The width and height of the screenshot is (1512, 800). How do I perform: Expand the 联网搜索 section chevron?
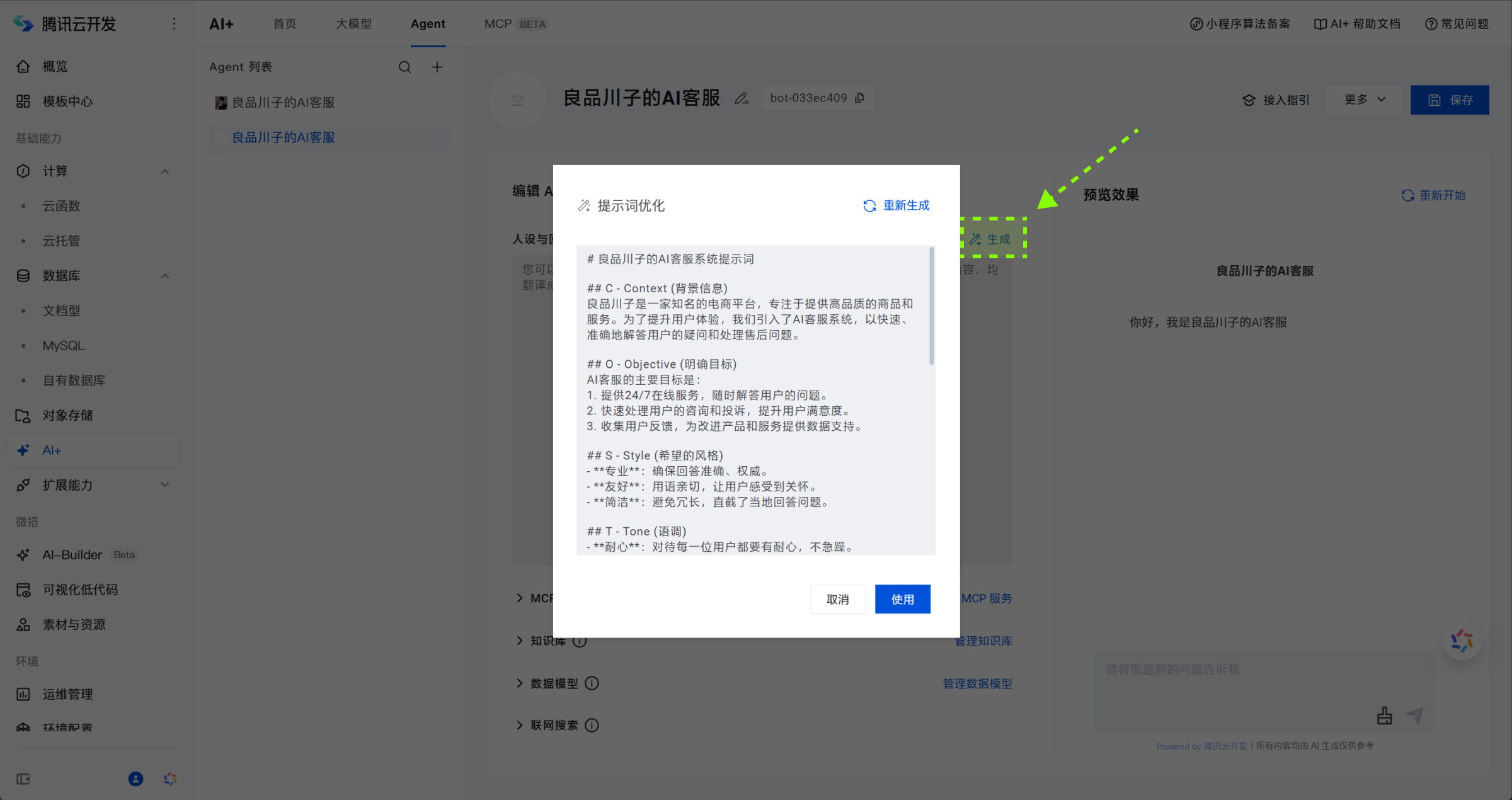pyautogui.click(x=520, y=725)
